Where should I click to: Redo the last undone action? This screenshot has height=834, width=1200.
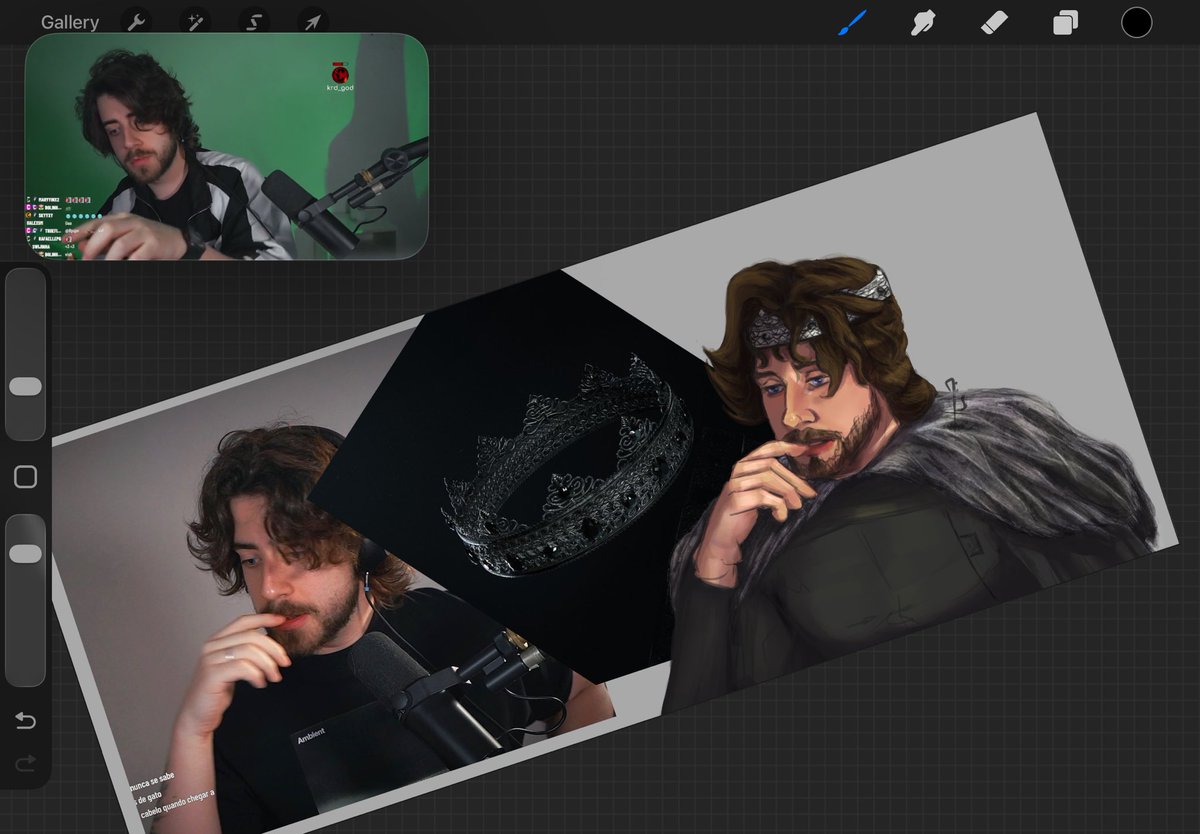click(x=26, y=763)
